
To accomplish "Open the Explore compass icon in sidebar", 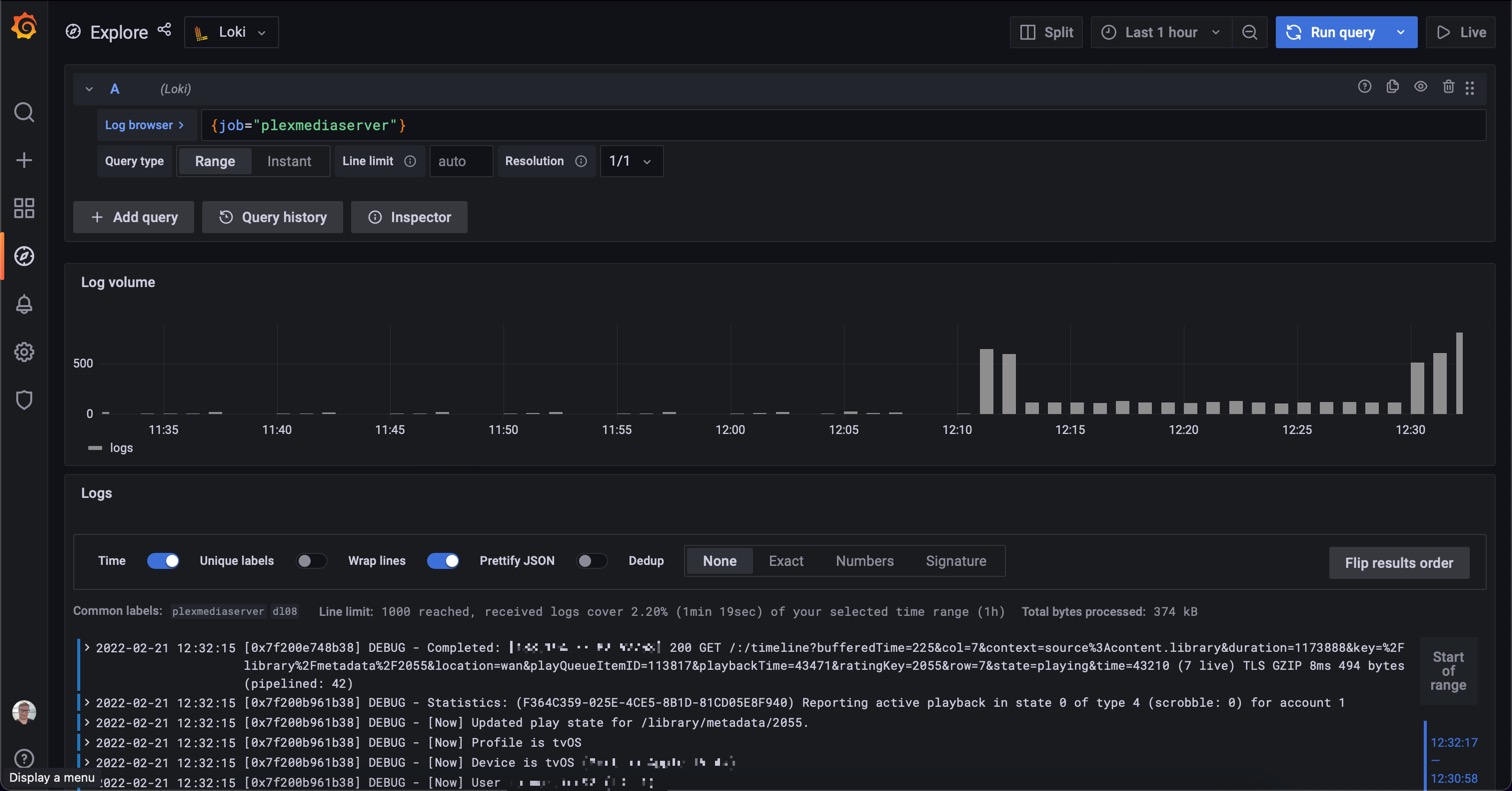I will click(24, 255).
